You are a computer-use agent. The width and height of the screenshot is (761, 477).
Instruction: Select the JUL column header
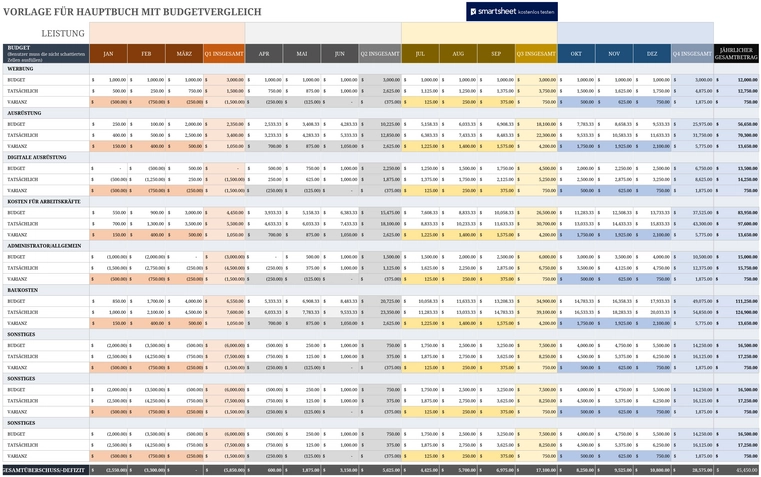pyautogui.click(x=420, y=54)
